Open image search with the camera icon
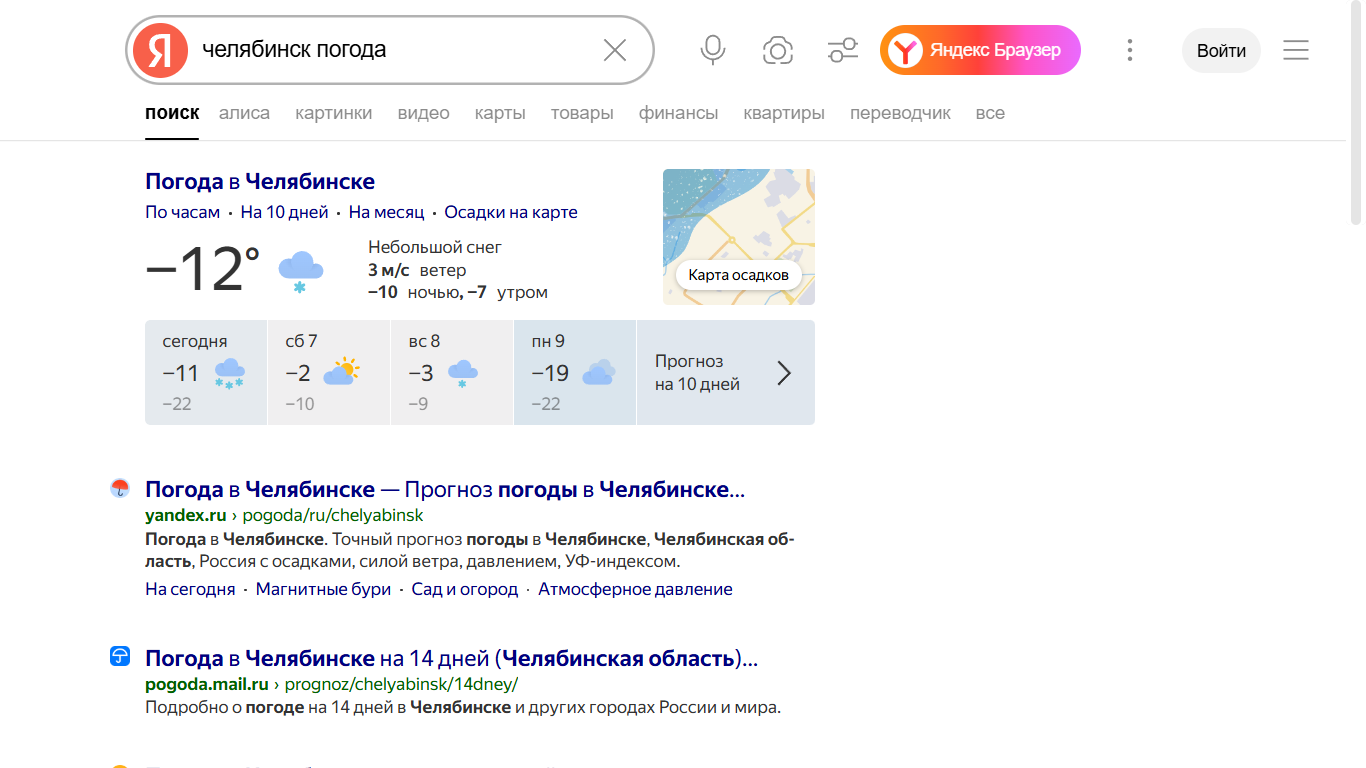 [778, 50]
